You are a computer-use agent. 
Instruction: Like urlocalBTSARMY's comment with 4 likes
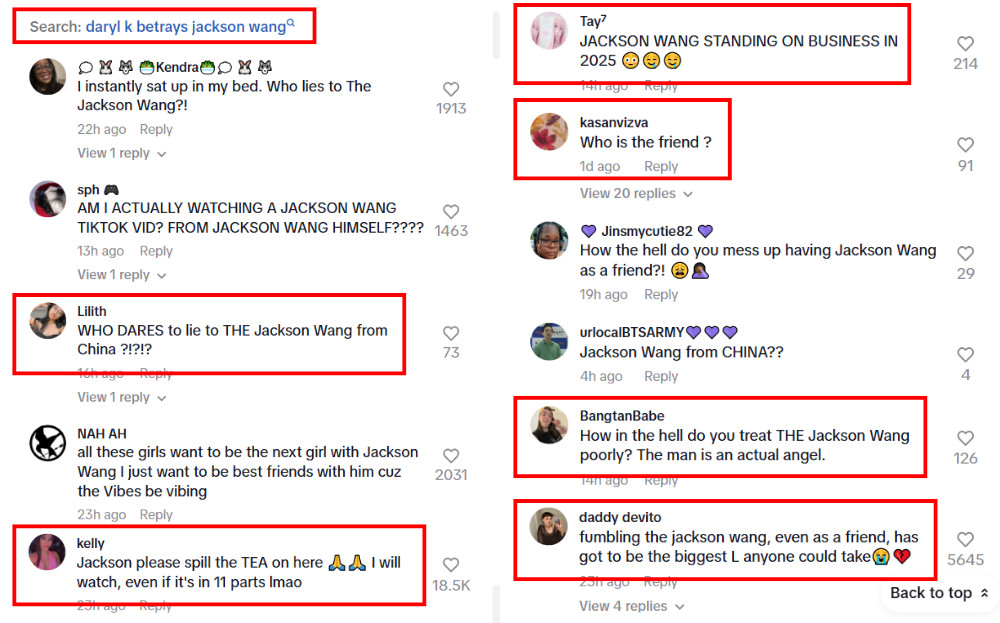pos(965,355)
